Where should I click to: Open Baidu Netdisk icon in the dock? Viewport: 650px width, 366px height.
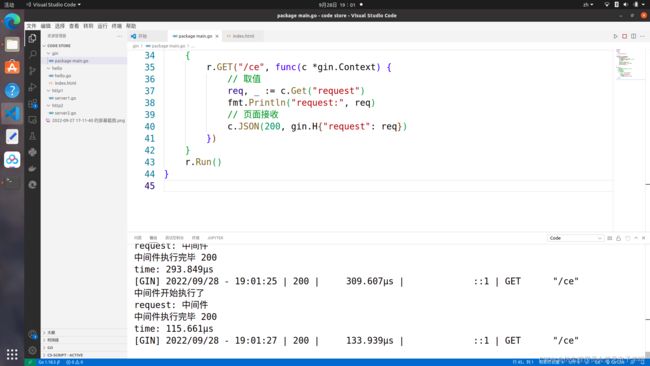click(x=12, y=160)
